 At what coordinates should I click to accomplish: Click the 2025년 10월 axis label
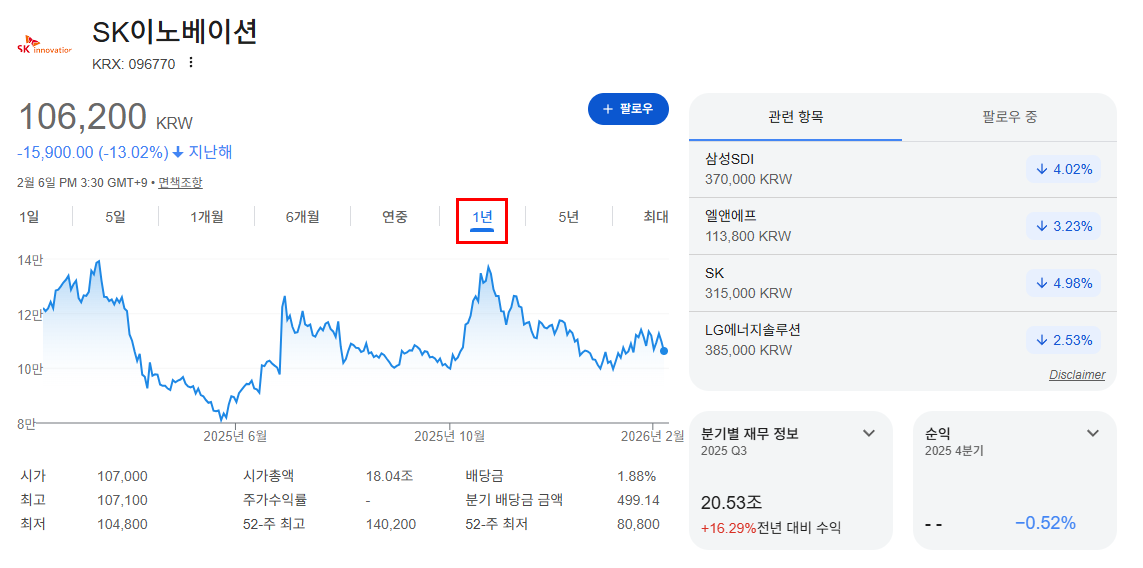(450, 436)
